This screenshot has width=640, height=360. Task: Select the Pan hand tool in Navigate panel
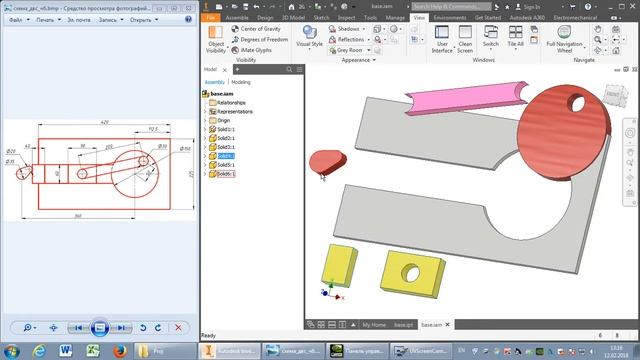click(x=598, y=29)
